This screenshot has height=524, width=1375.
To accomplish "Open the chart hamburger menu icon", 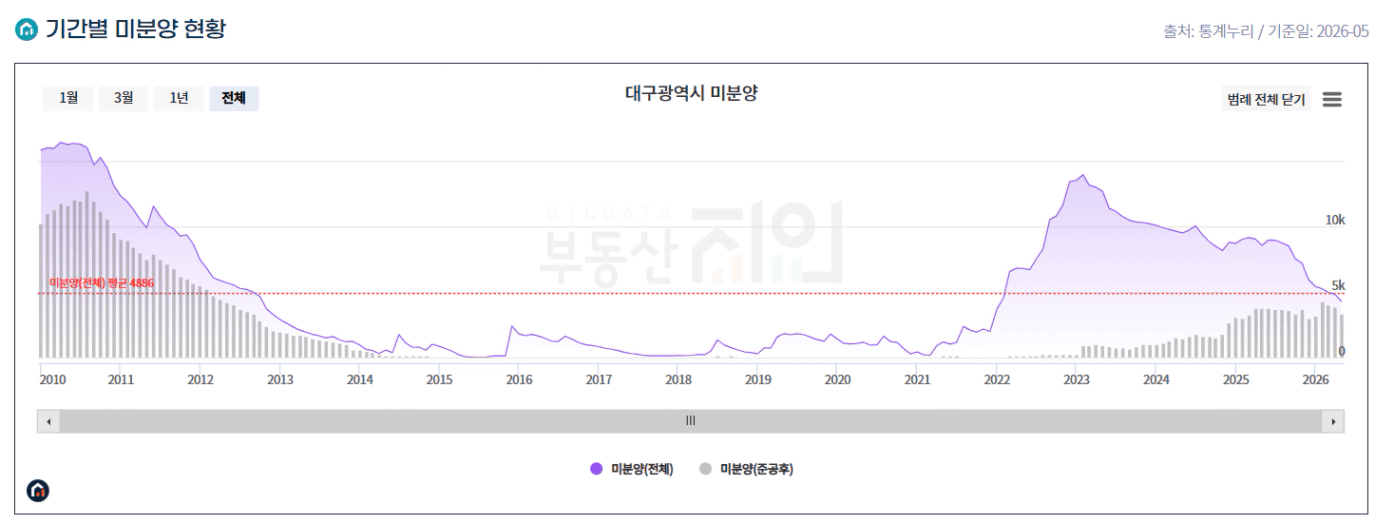I will (x=1332, y=99).
